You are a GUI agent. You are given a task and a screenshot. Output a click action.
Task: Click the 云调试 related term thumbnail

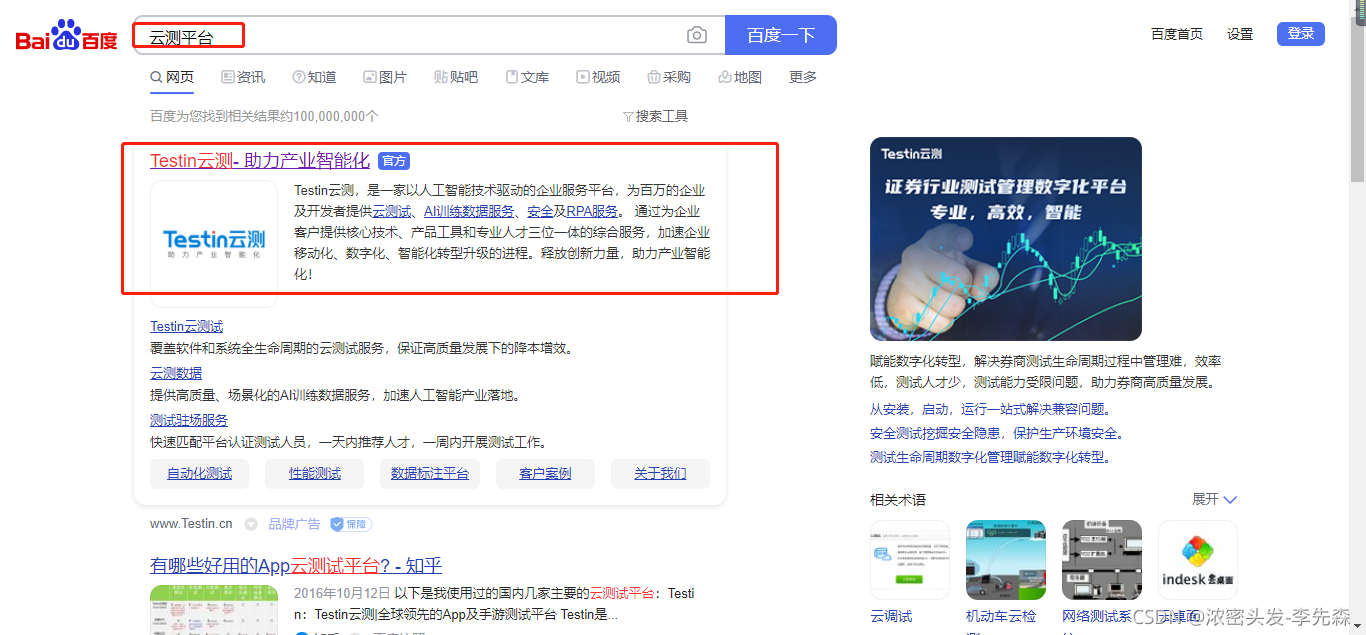click(x=910, y=560)
